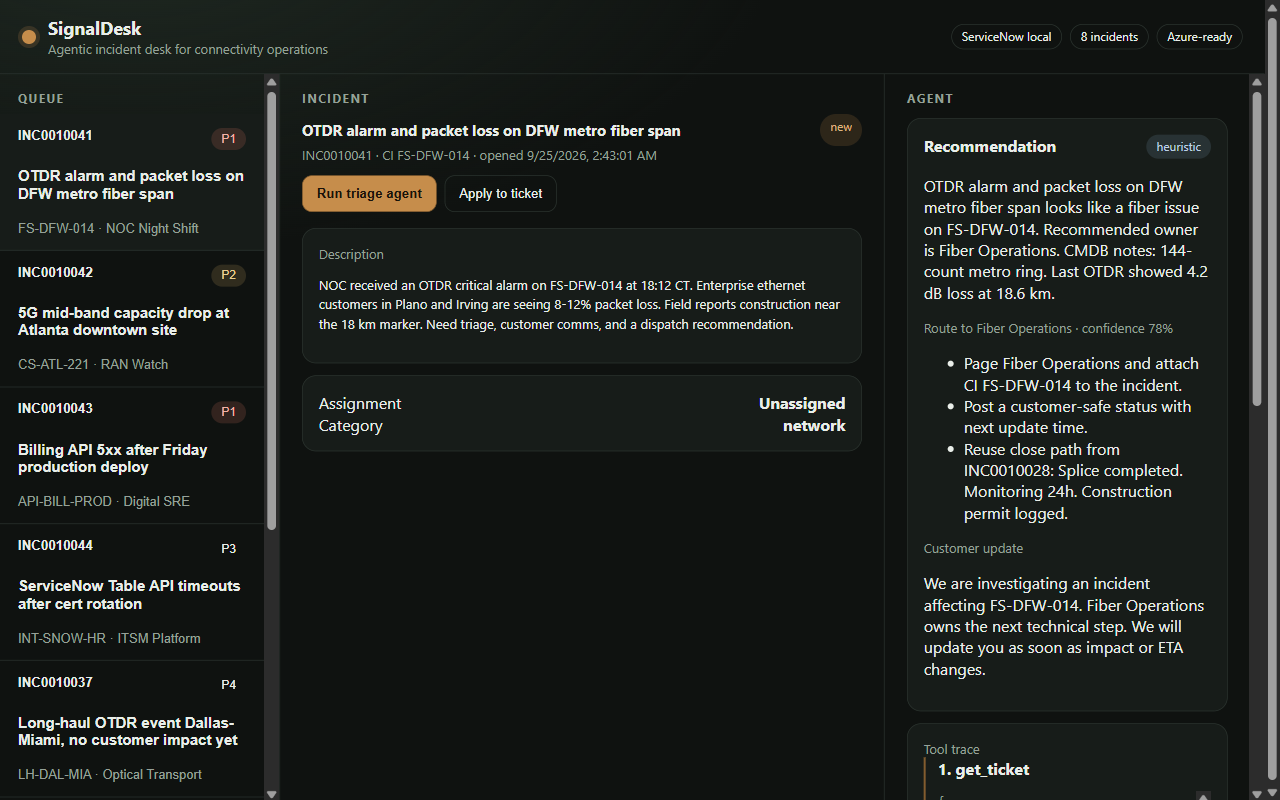Select the Long-haul OTDR Dallas-Miami incident
The height and width of the screenshot is (800, 1280).
[x=132, y=729]
